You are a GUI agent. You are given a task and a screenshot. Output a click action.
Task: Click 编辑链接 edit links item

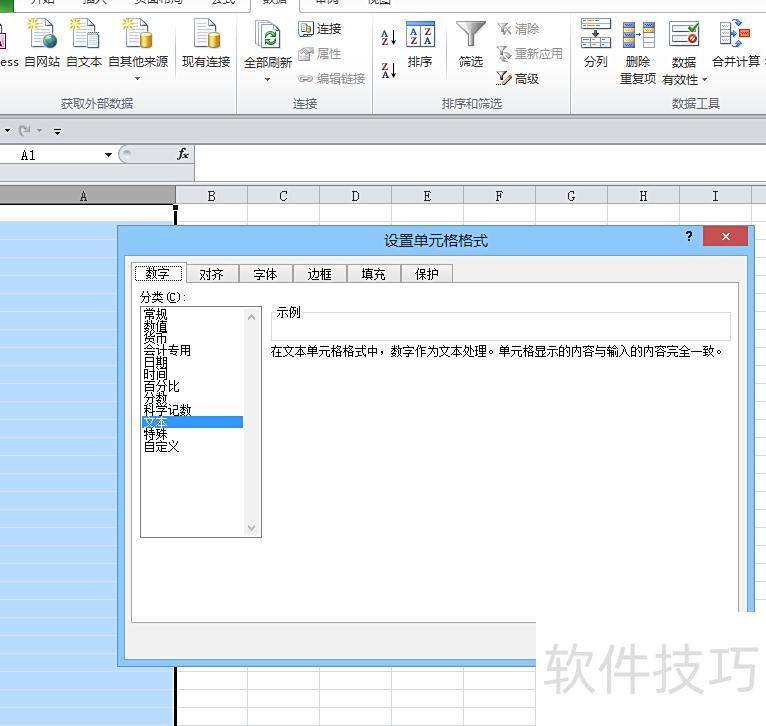[x=332, y=79]
